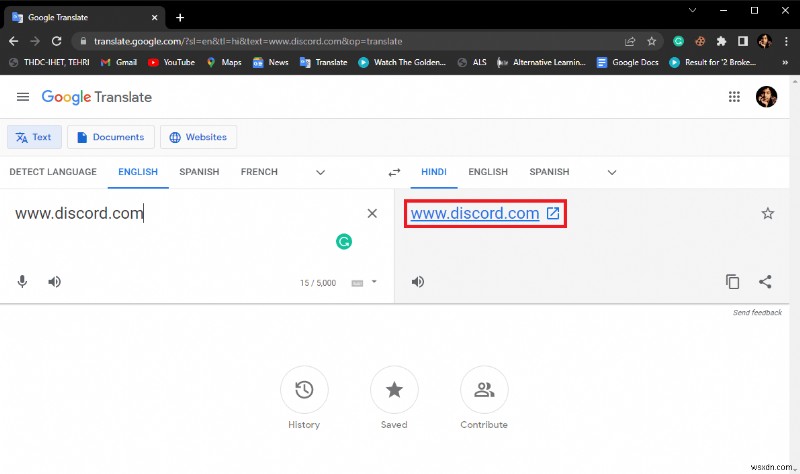Viewport: 800px width, 474px height.
Task: Open translation History
Action: pyautogui.click(x=304, y=390)
